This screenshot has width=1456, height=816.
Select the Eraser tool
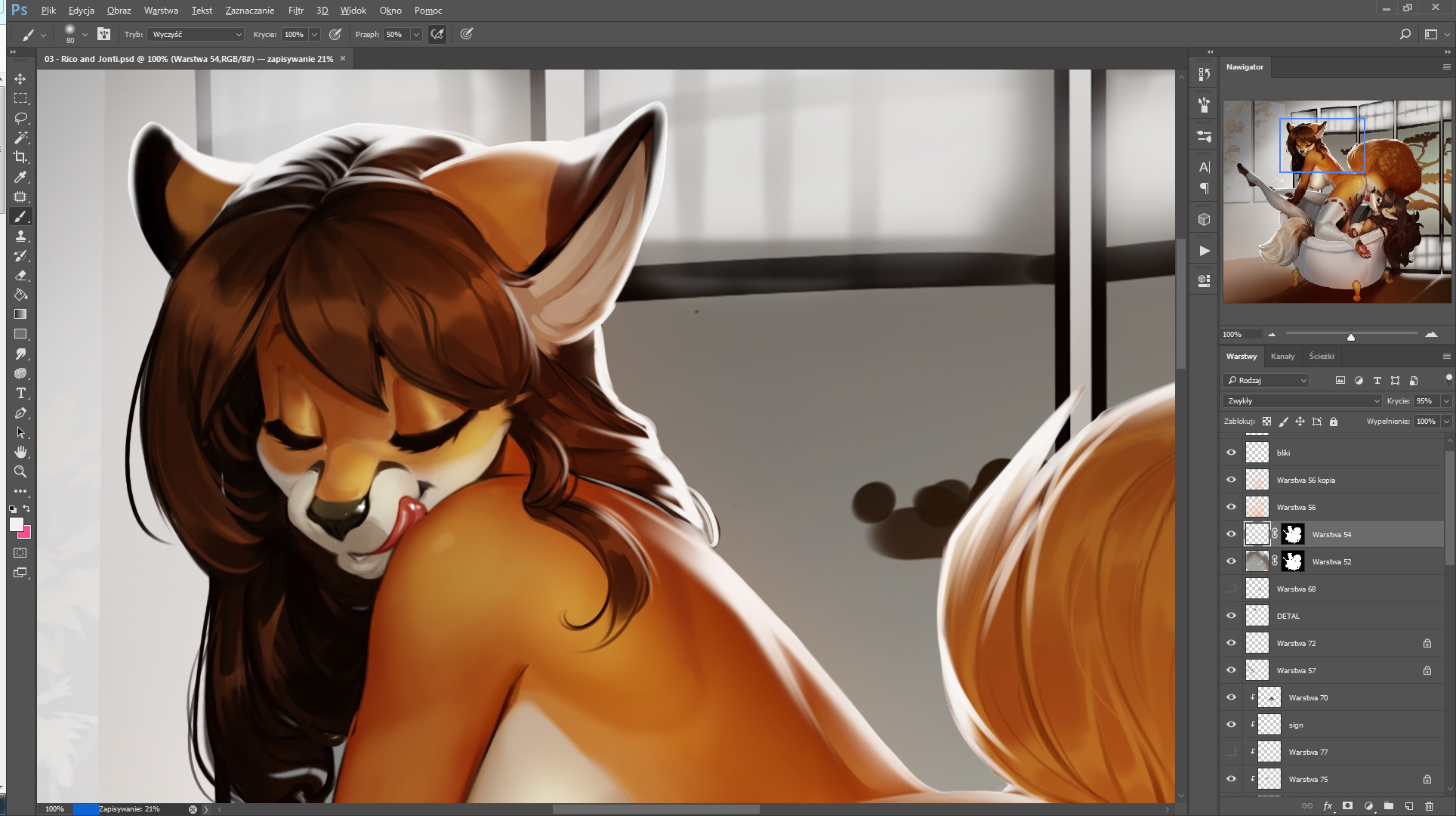click(x=20, y=275)
